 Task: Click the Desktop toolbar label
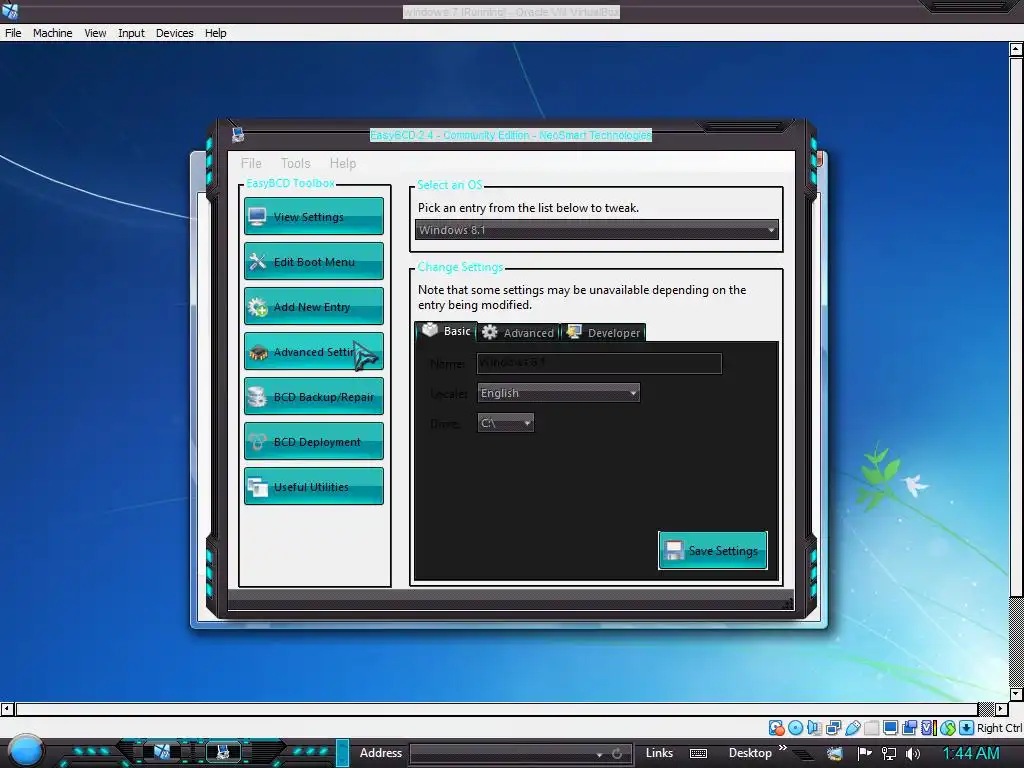pyautogui.click(x=750, y=753)
